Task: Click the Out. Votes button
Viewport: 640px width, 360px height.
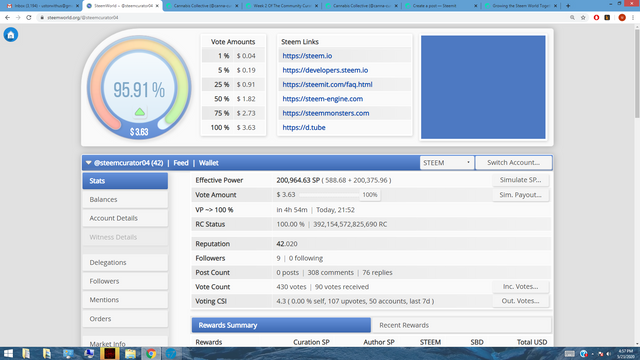Action: coord(520,301)
